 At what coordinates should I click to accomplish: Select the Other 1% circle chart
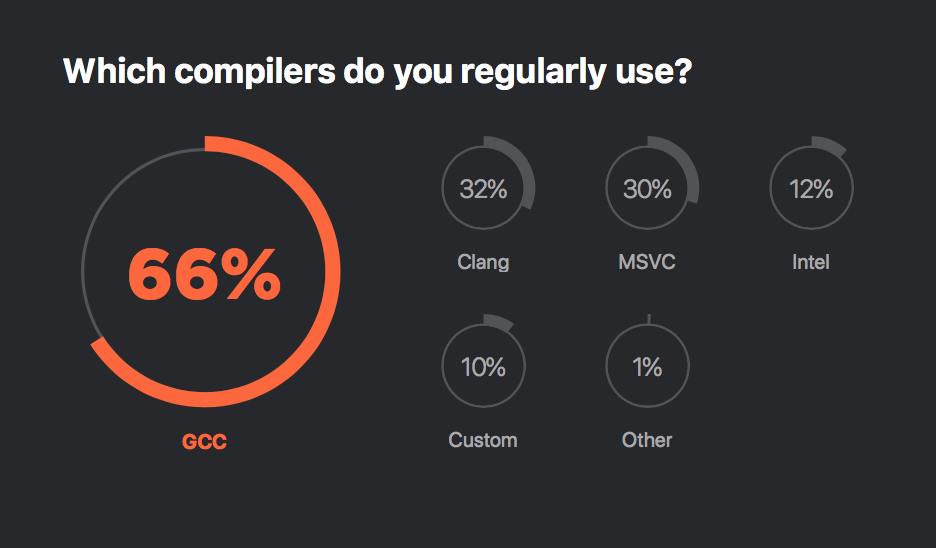[648, 361]
